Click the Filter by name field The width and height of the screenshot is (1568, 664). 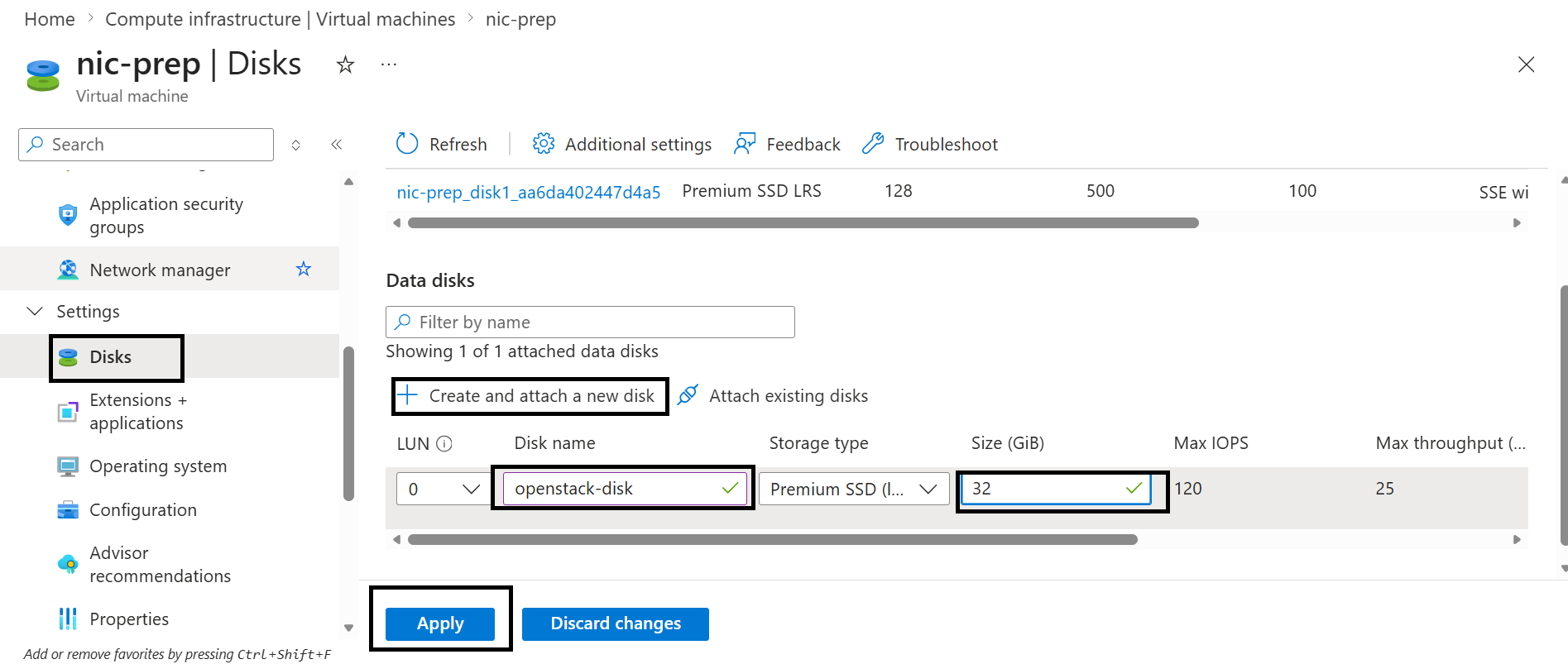click(590, 322)
